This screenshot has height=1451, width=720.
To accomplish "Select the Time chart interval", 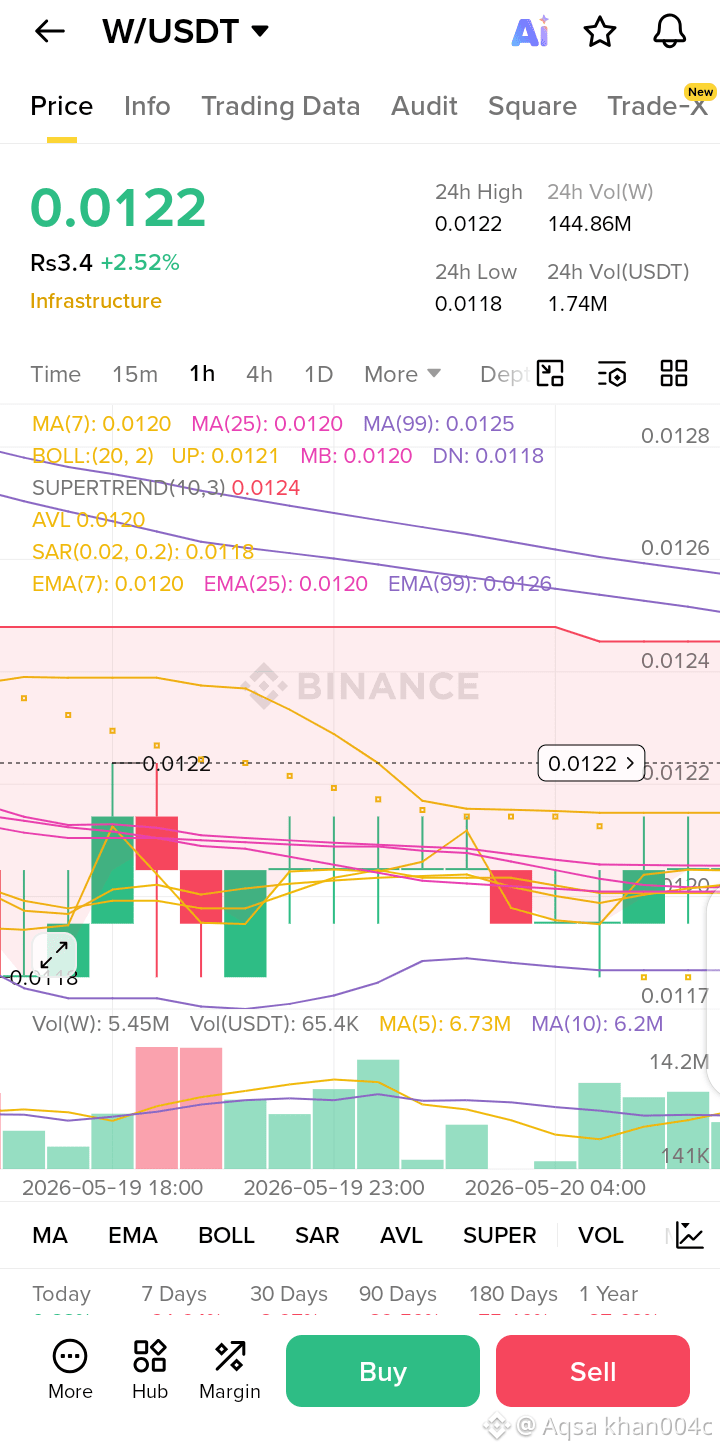I will (x=55, y=374).
